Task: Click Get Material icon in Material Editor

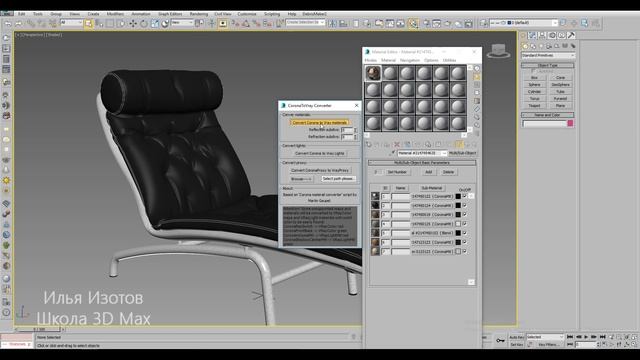Action: point(369,144)
